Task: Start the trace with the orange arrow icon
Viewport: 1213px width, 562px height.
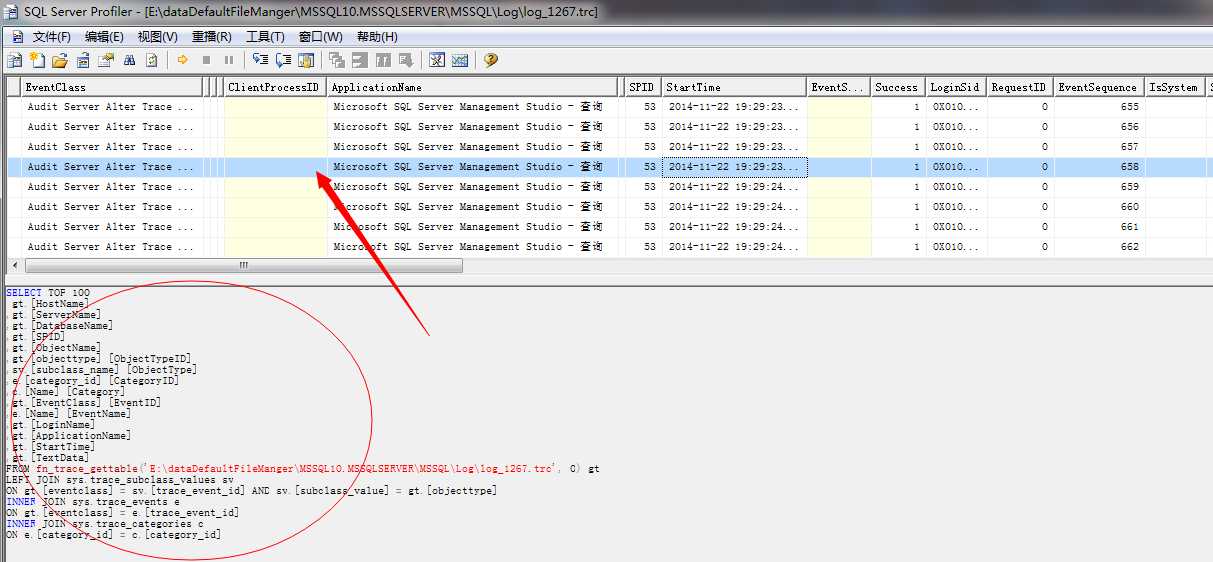Action: click(x=183, y=60)
